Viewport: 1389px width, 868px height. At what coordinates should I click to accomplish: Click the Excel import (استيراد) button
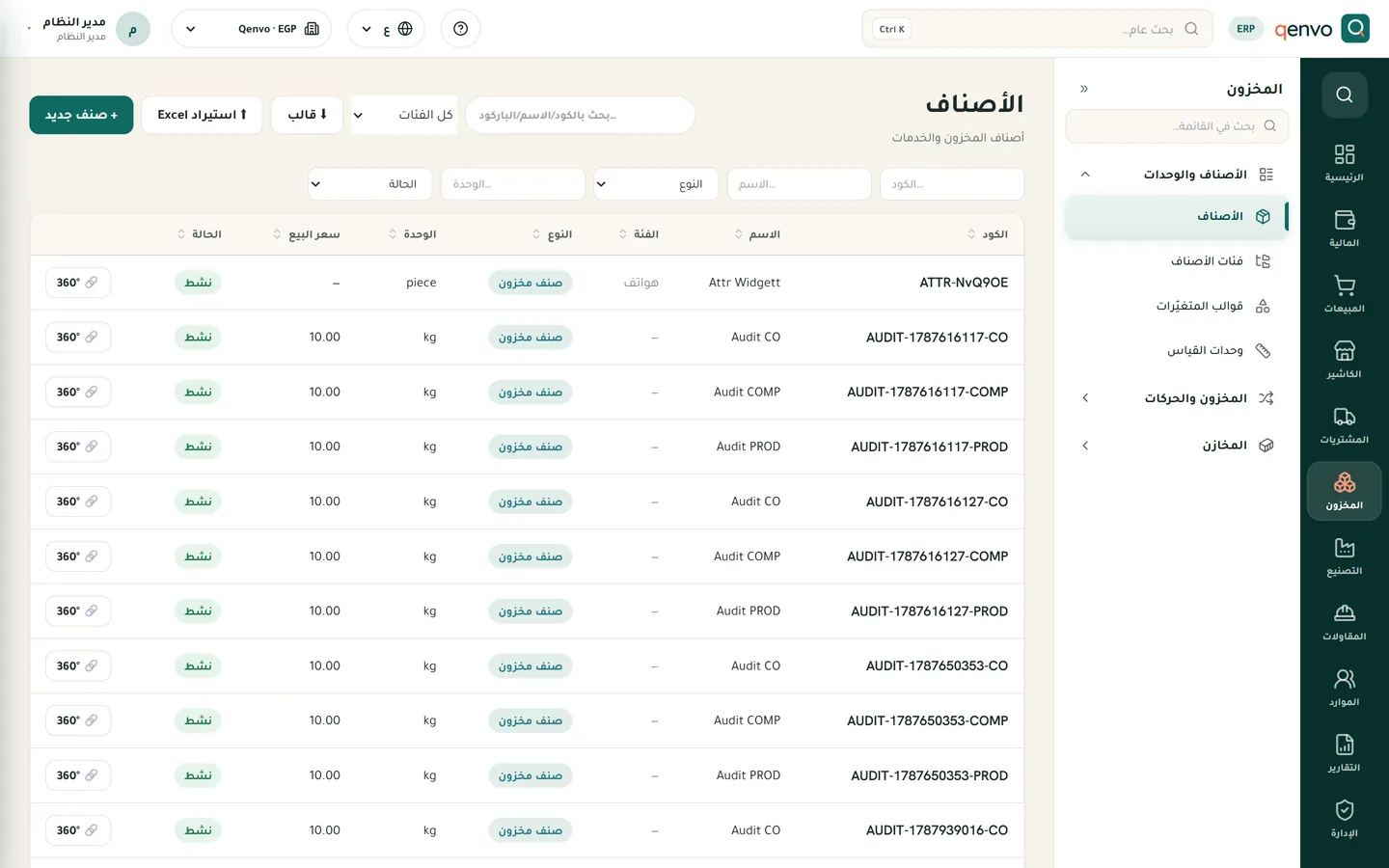click(202, 115)
